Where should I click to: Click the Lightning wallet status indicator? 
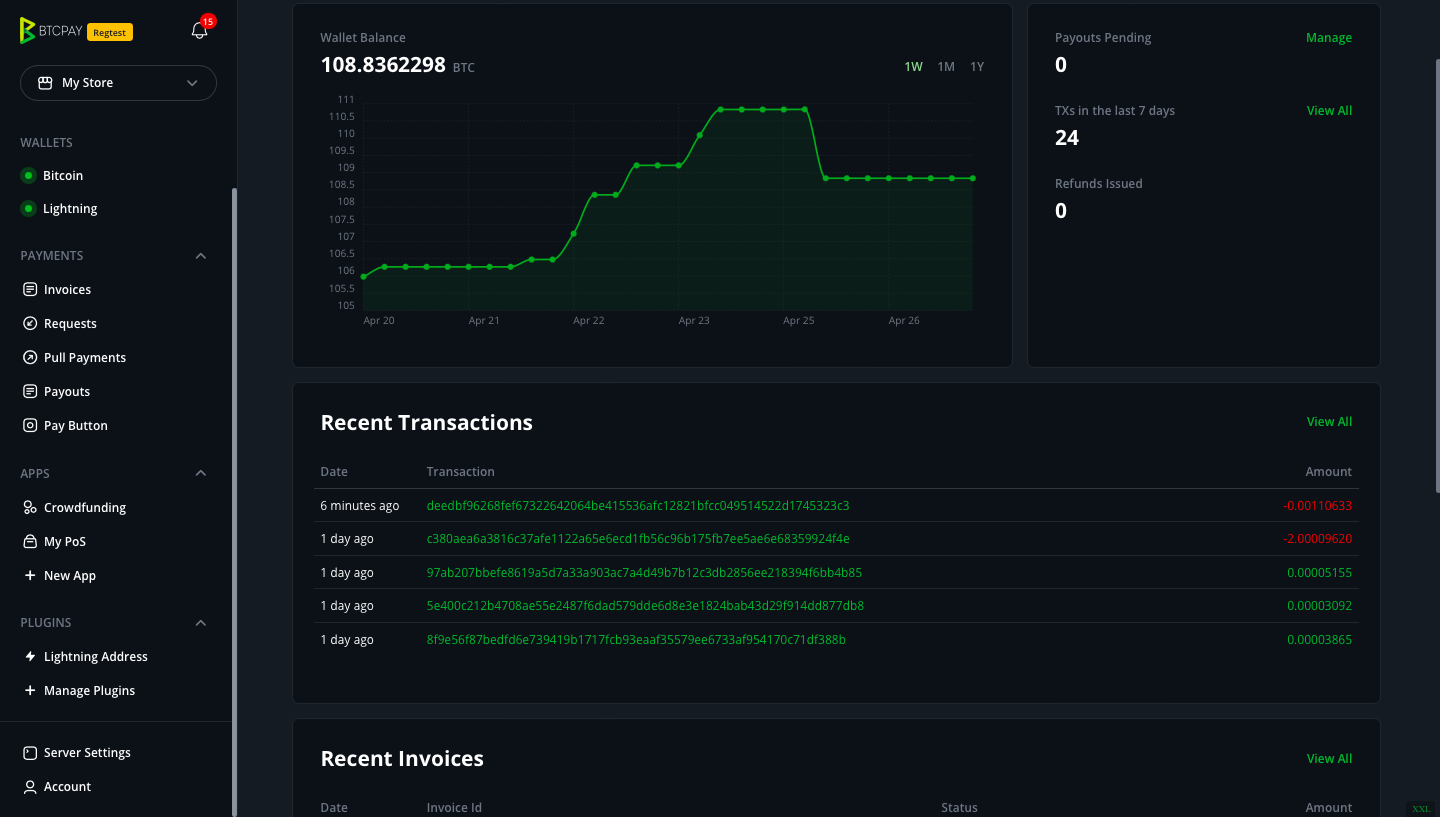tap(27, 208)
